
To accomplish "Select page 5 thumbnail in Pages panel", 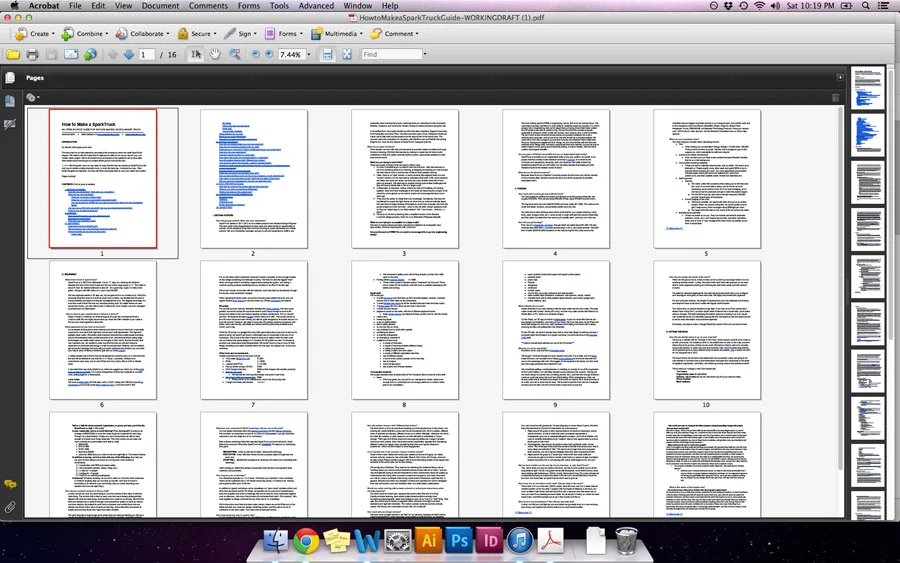I will point(707,179).
